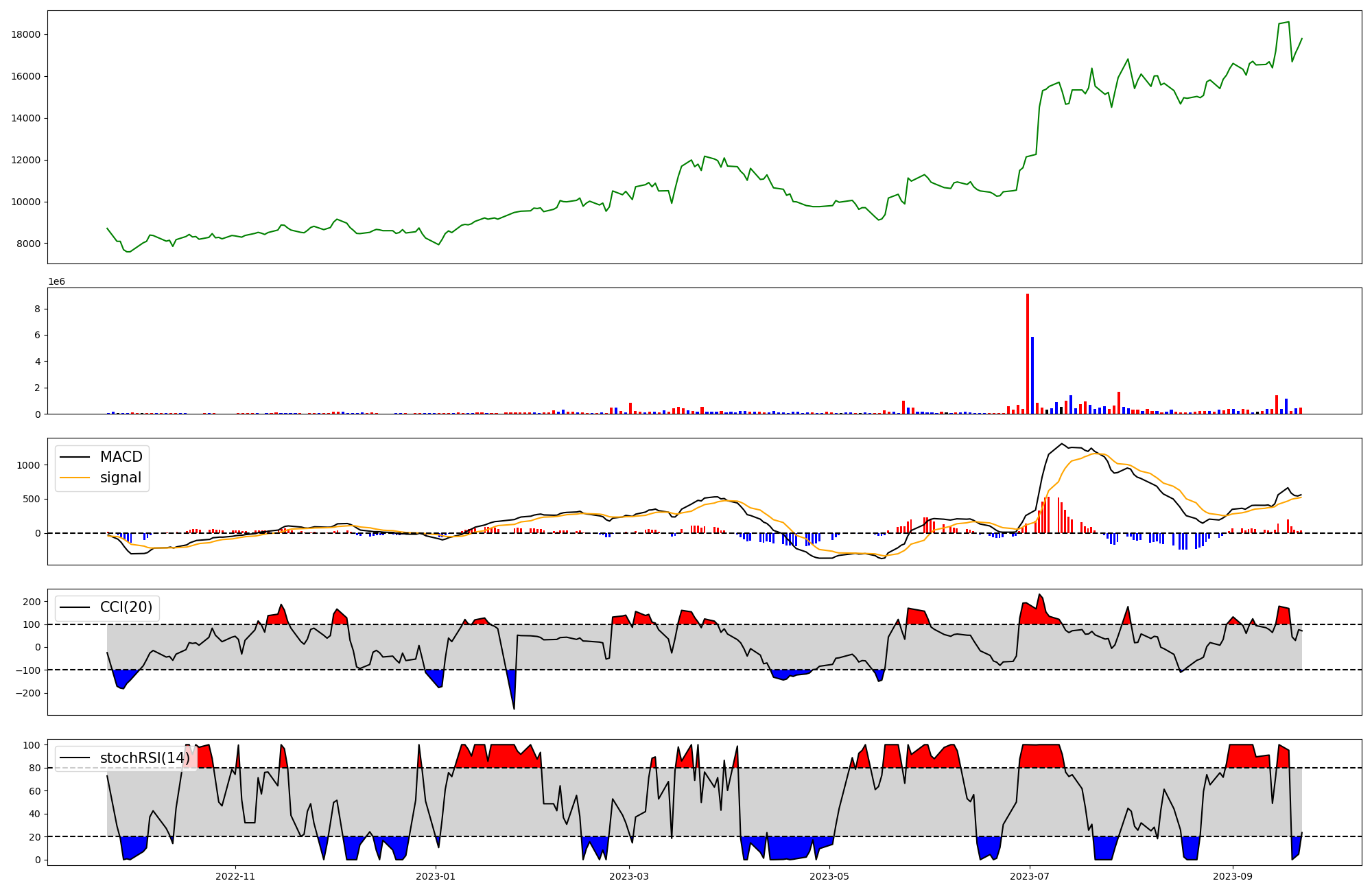This screenshot has width=1372, height=892.
Task: Click the 2023-07 date tick label
Action: pos(1030,876)
